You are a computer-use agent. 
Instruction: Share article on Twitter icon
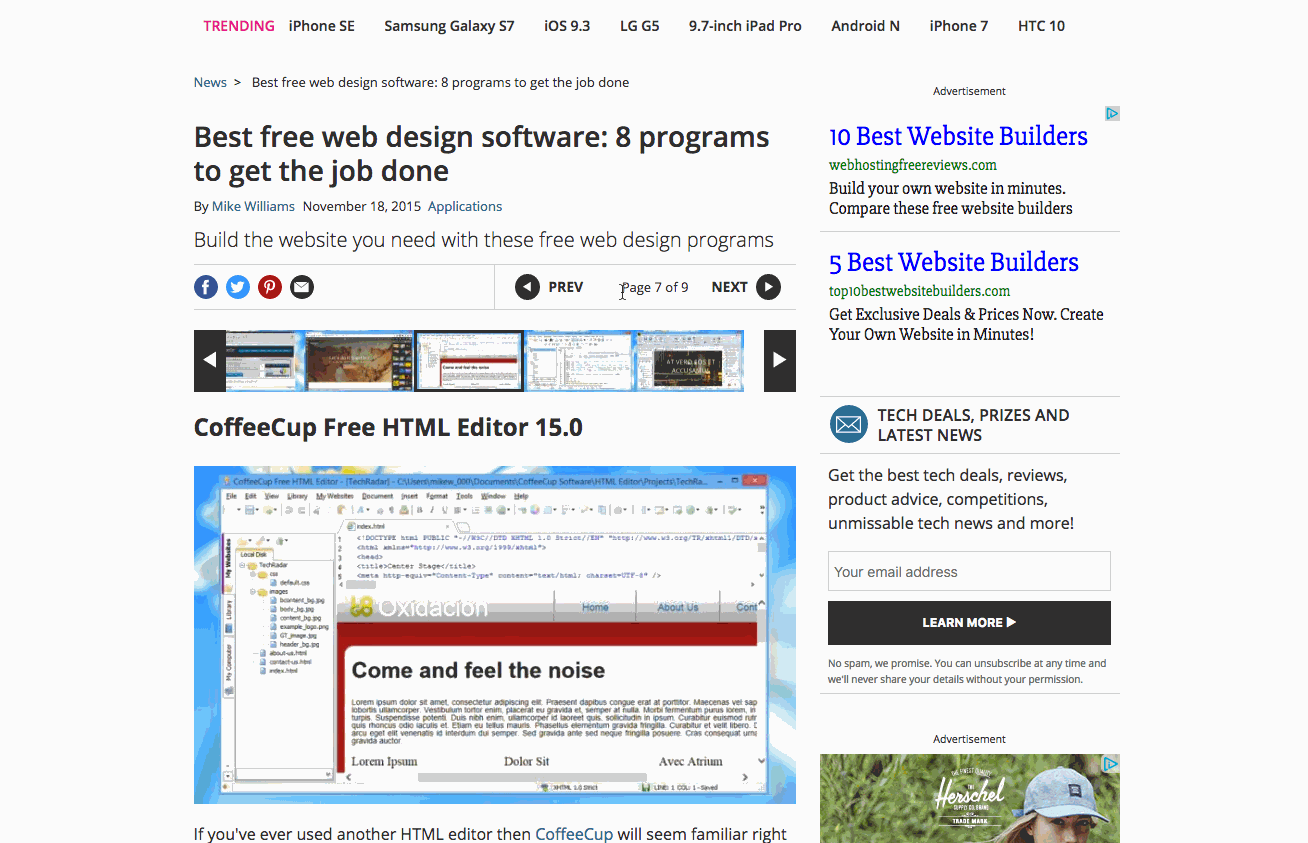tap(238, 288)
